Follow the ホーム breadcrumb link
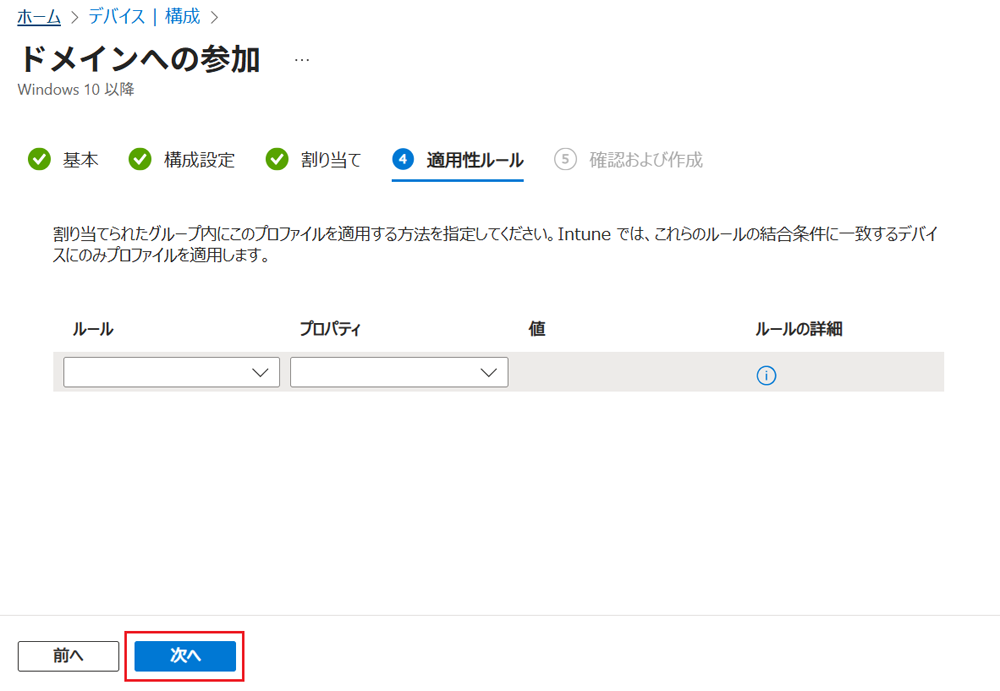Image resolution: width=1000 pixels, height=691 pixels. tap(39, 17)
